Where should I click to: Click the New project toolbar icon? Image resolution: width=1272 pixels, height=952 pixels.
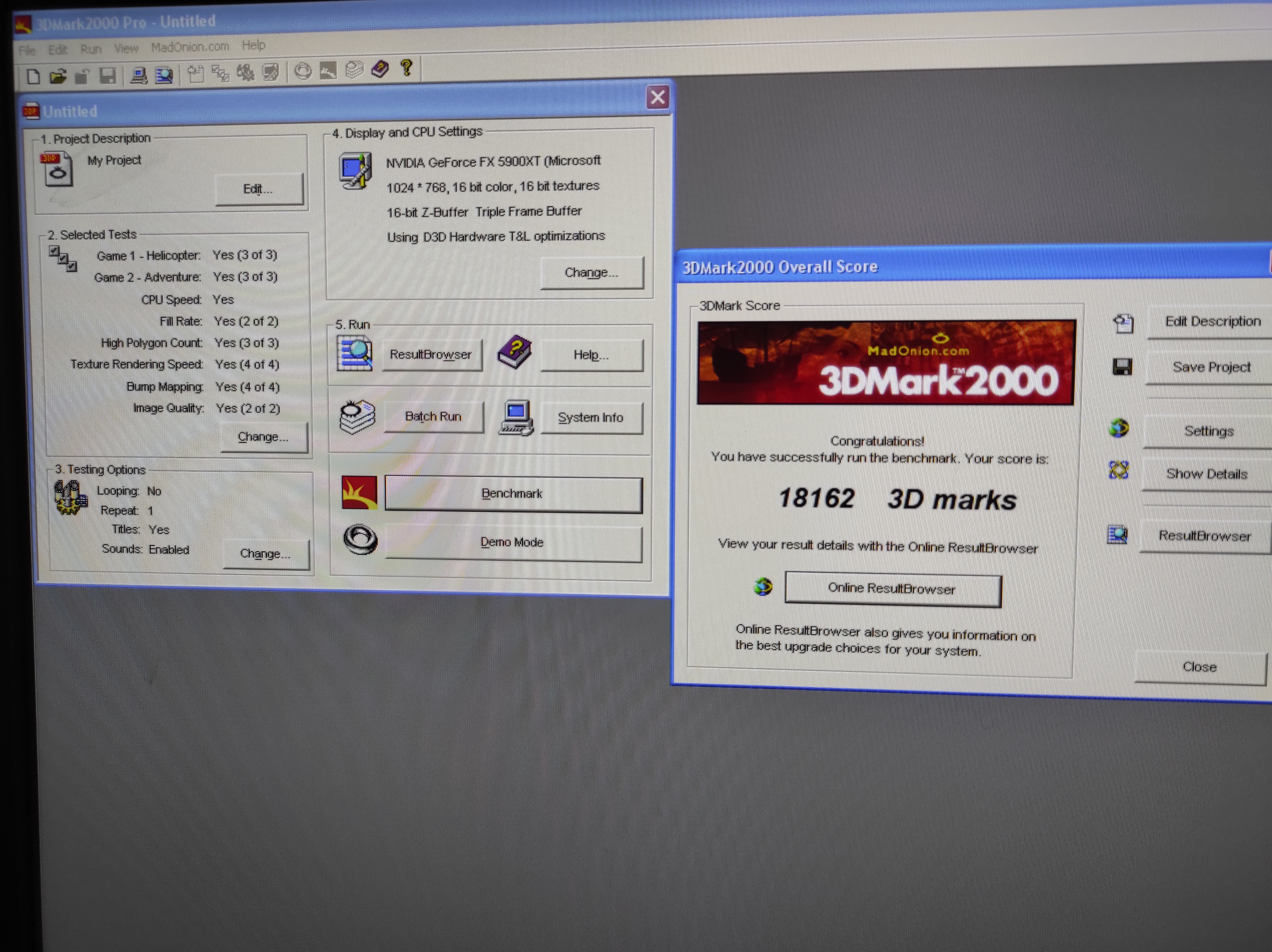pos(33,76)
